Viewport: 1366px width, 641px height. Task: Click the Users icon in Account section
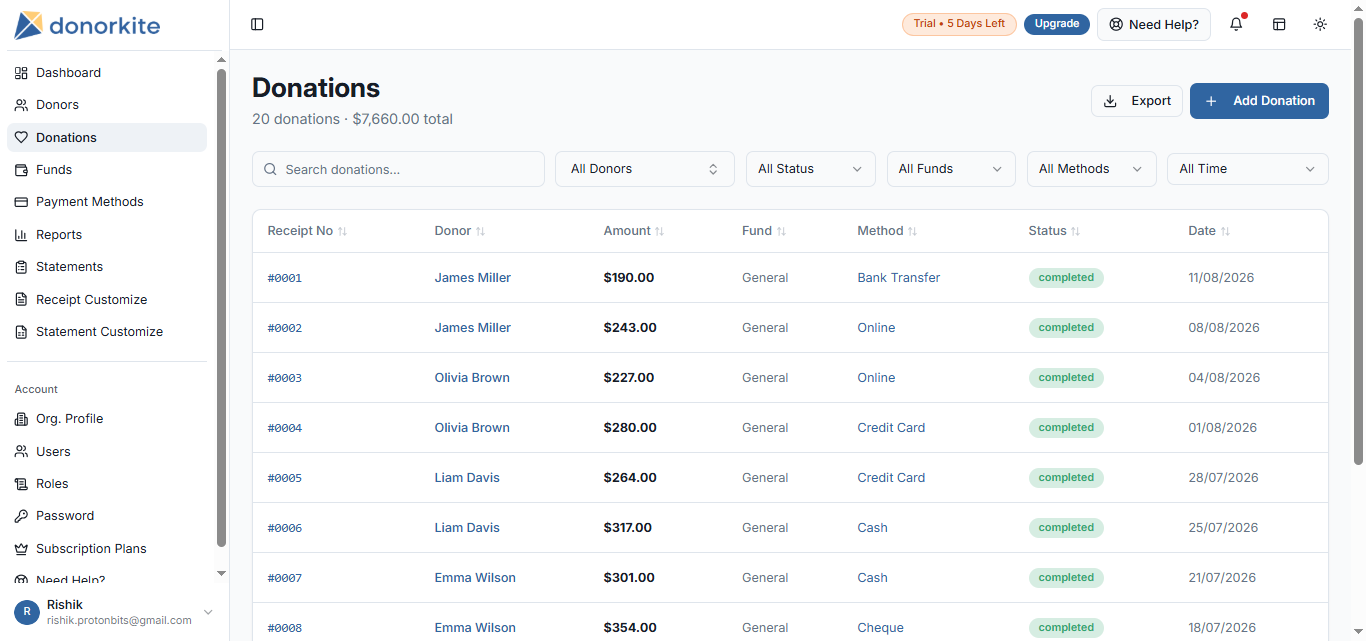point(21,452)
